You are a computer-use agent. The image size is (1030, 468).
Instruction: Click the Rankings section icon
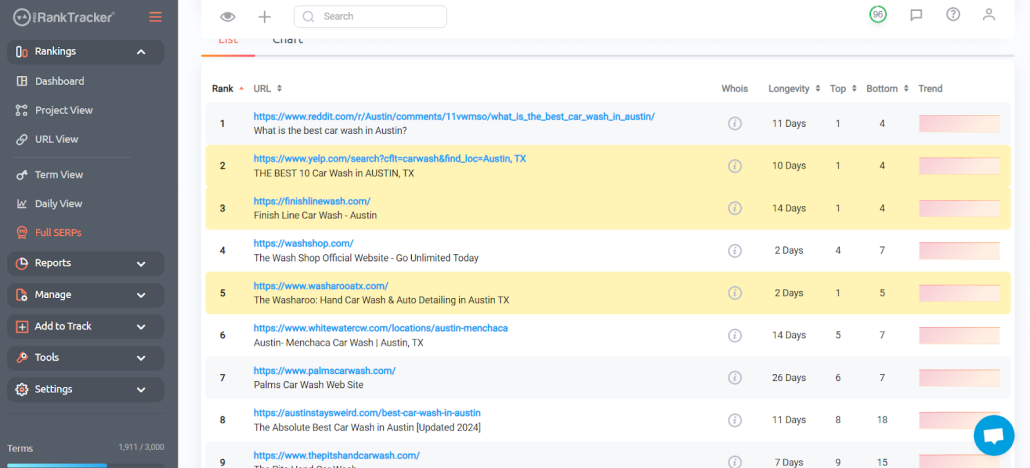coord(22,52)
